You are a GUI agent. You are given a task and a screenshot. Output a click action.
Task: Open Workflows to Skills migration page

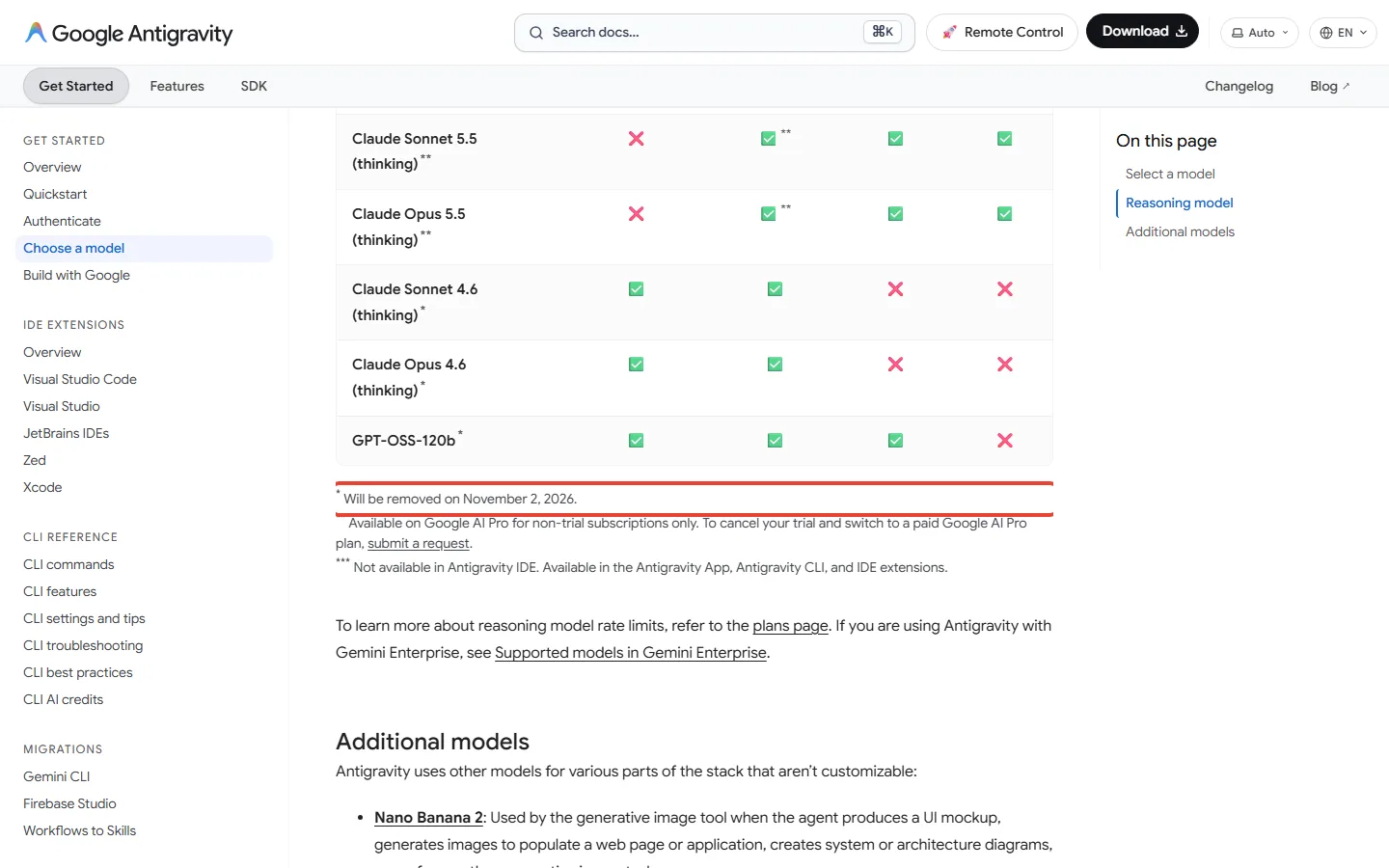pos(79,830)
